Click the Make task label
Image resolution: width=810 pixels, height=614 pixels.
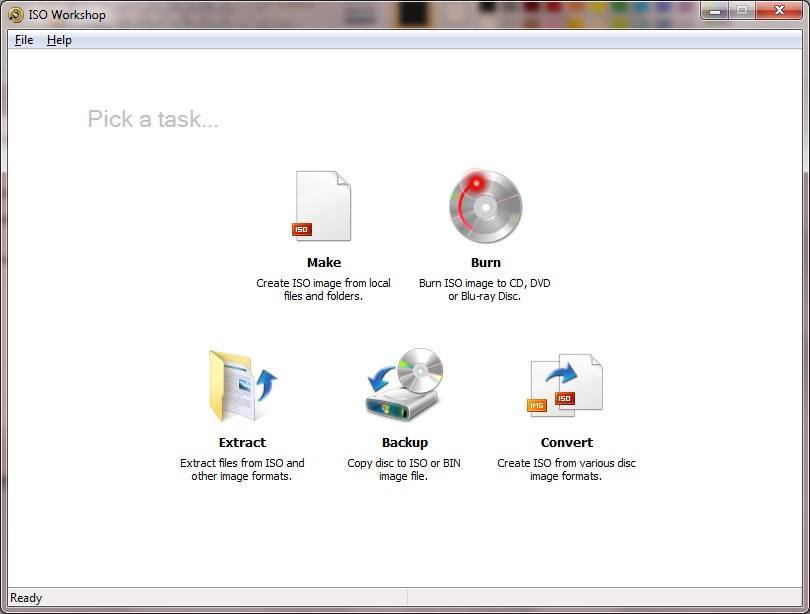[x=322, y=262]
